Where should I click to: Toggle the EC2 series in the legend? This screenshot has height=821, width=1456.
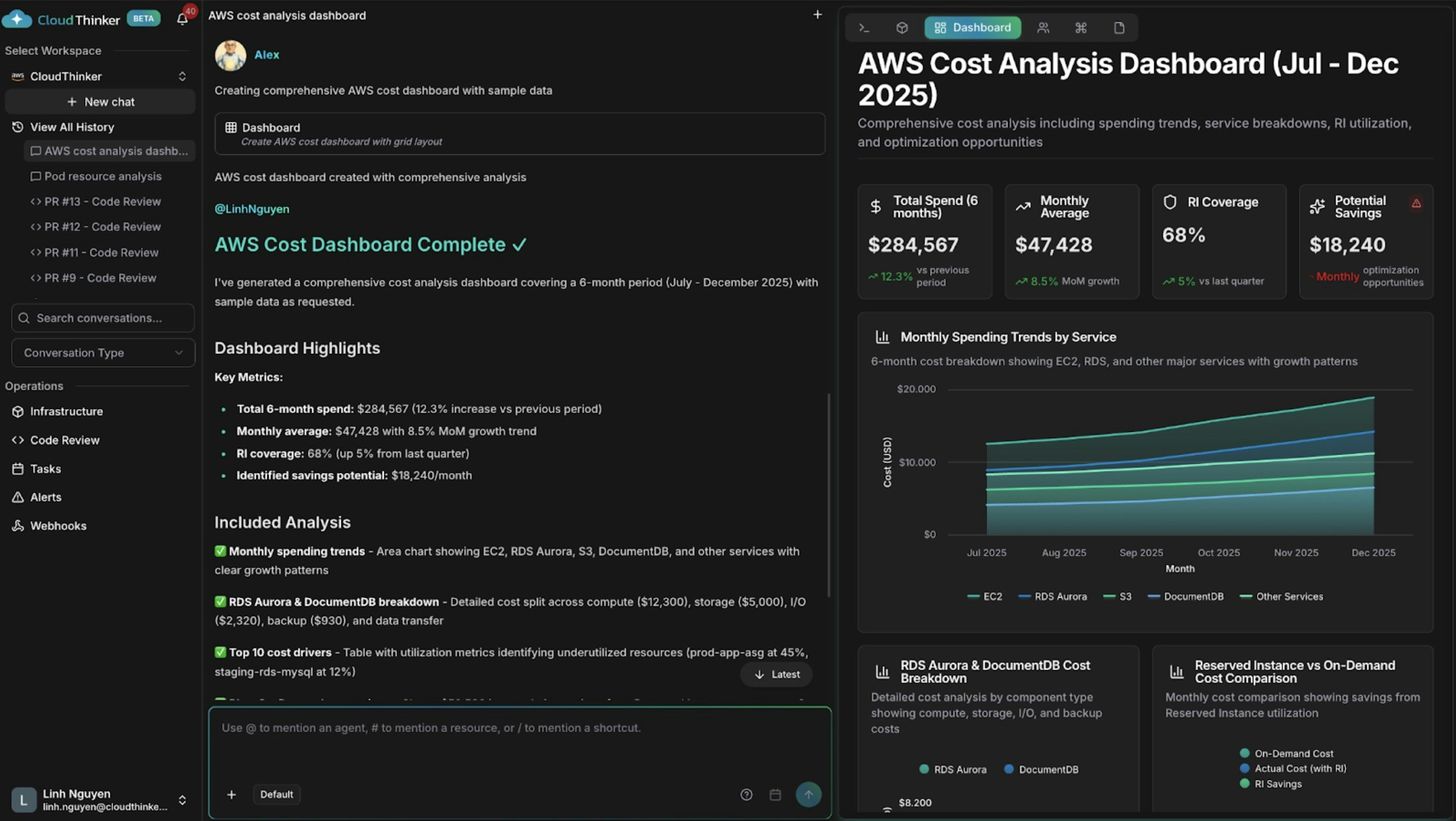pyautogui.click(x=985, y=596)
